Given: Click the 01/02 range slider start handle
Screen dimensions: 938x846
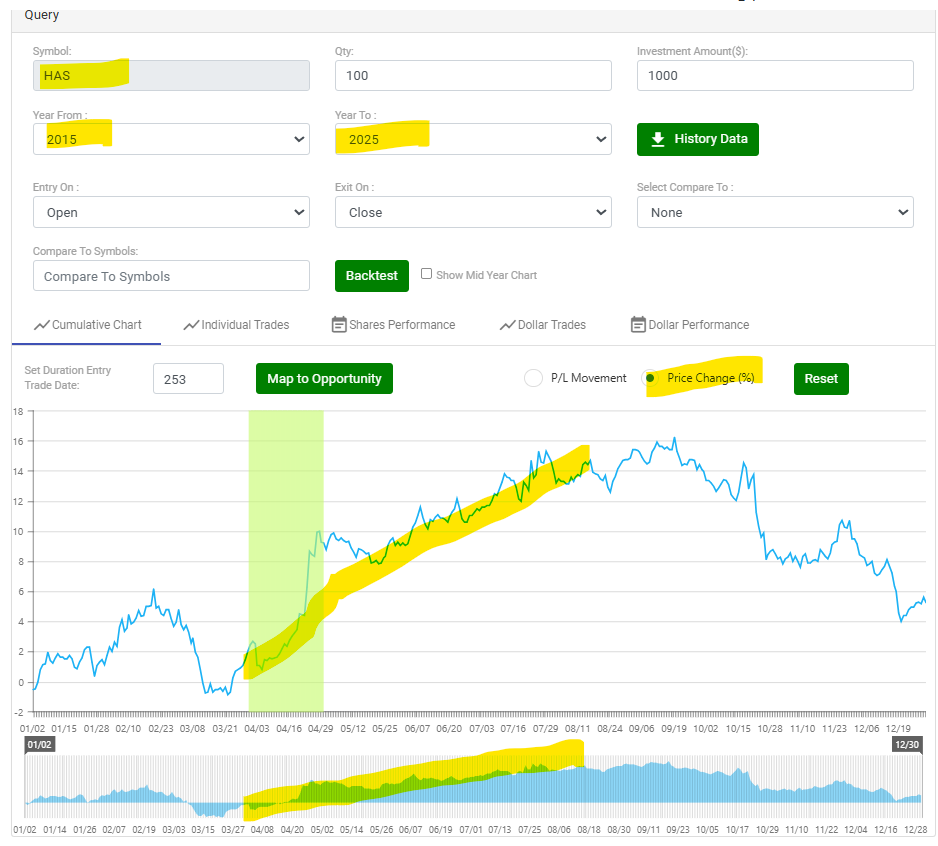Looking at the screenshot, I should pos(39,745).
